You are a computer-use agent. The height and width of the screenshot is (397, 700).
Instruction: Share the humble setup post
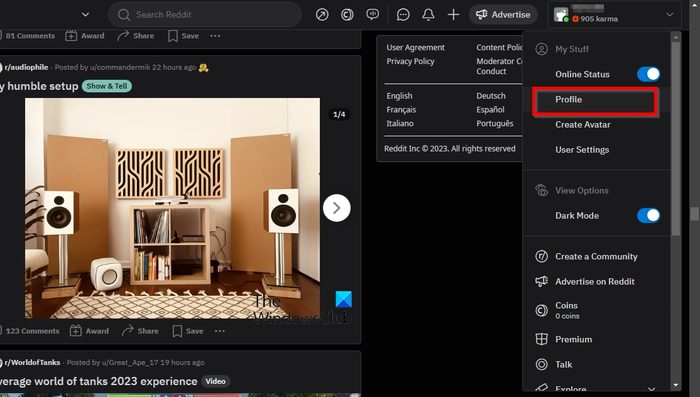tap(140, 331)
